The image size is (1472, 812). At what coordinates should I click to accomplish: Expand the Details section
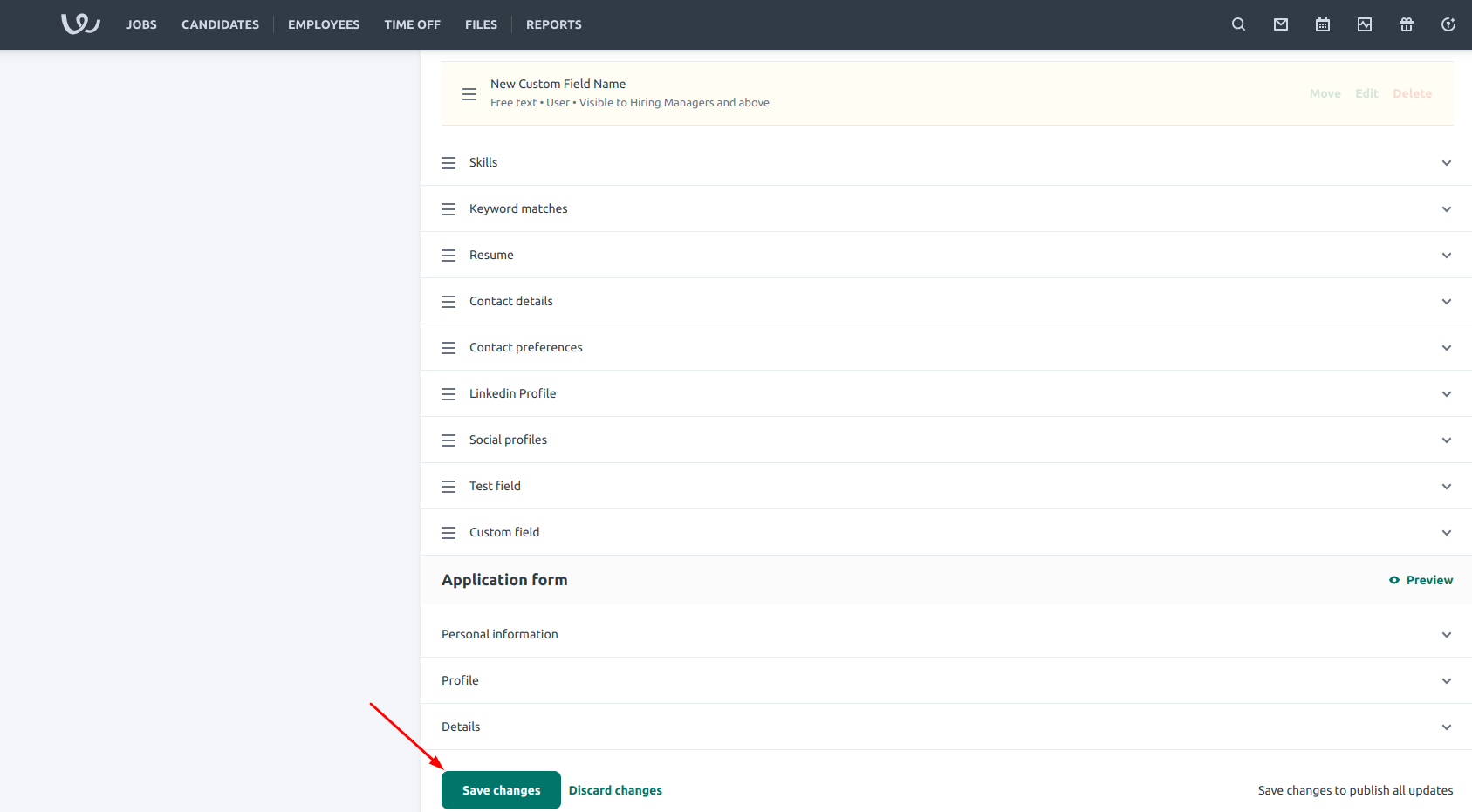1447,727
